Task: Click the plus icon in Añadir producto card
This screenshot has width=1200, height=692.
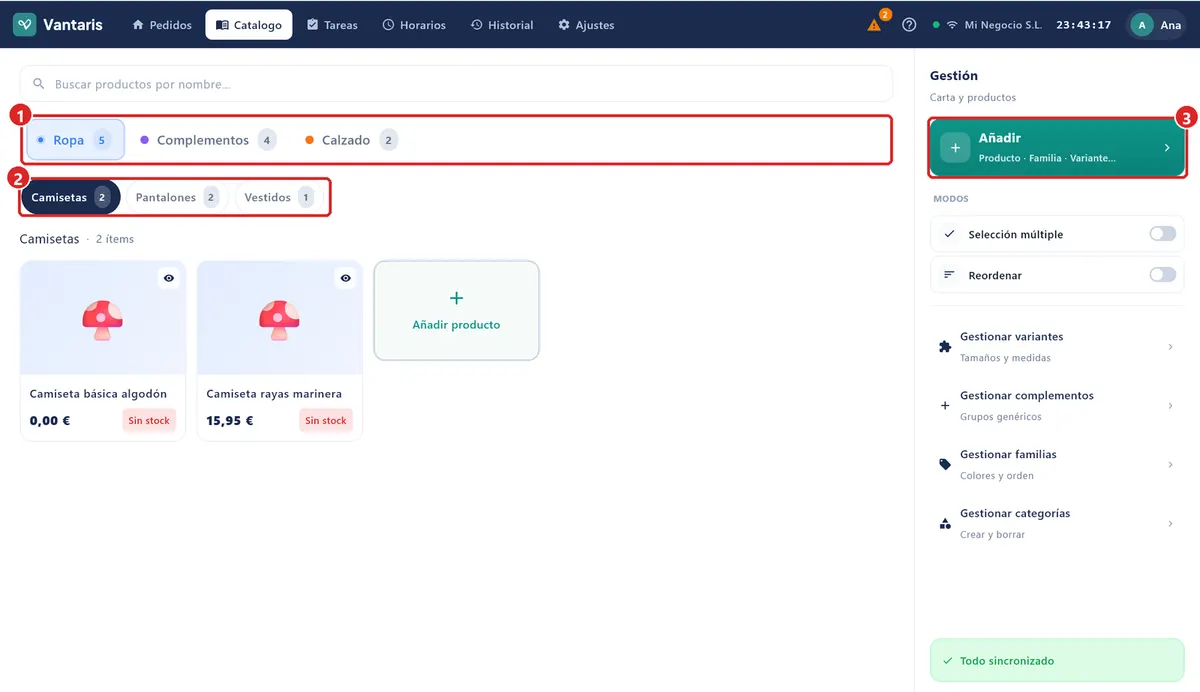Action: pos(456,298)
